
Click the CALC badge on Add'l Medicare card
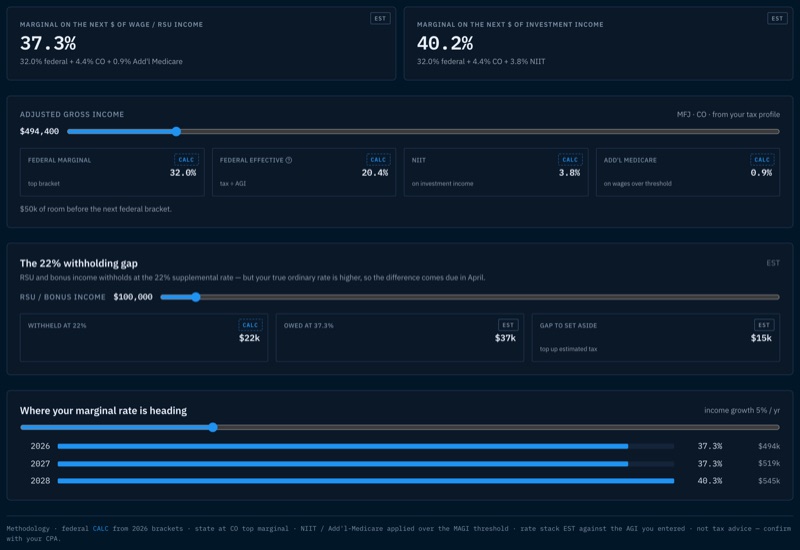click(x=762, y=160)
